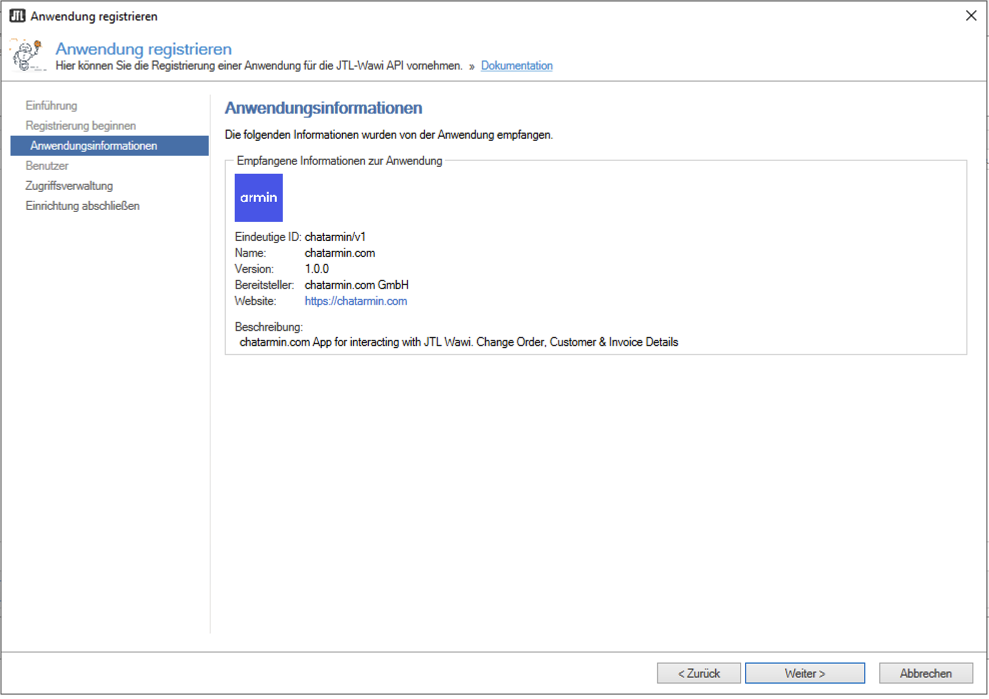Go back with the Zurück button
The image size is (989, 699).
click(698, 673)
